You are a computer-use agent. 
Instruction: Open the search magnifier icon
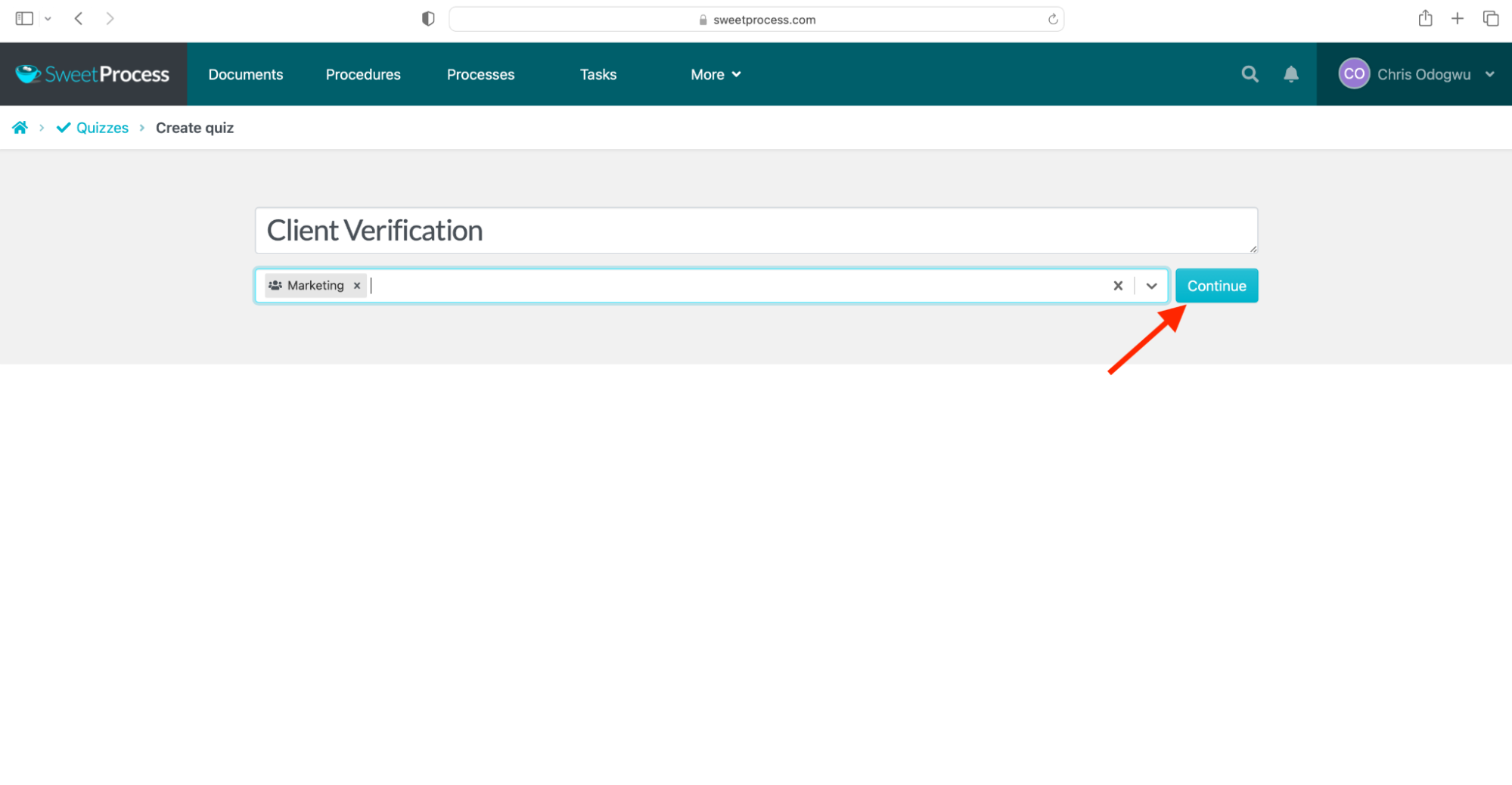(1250, 74)
